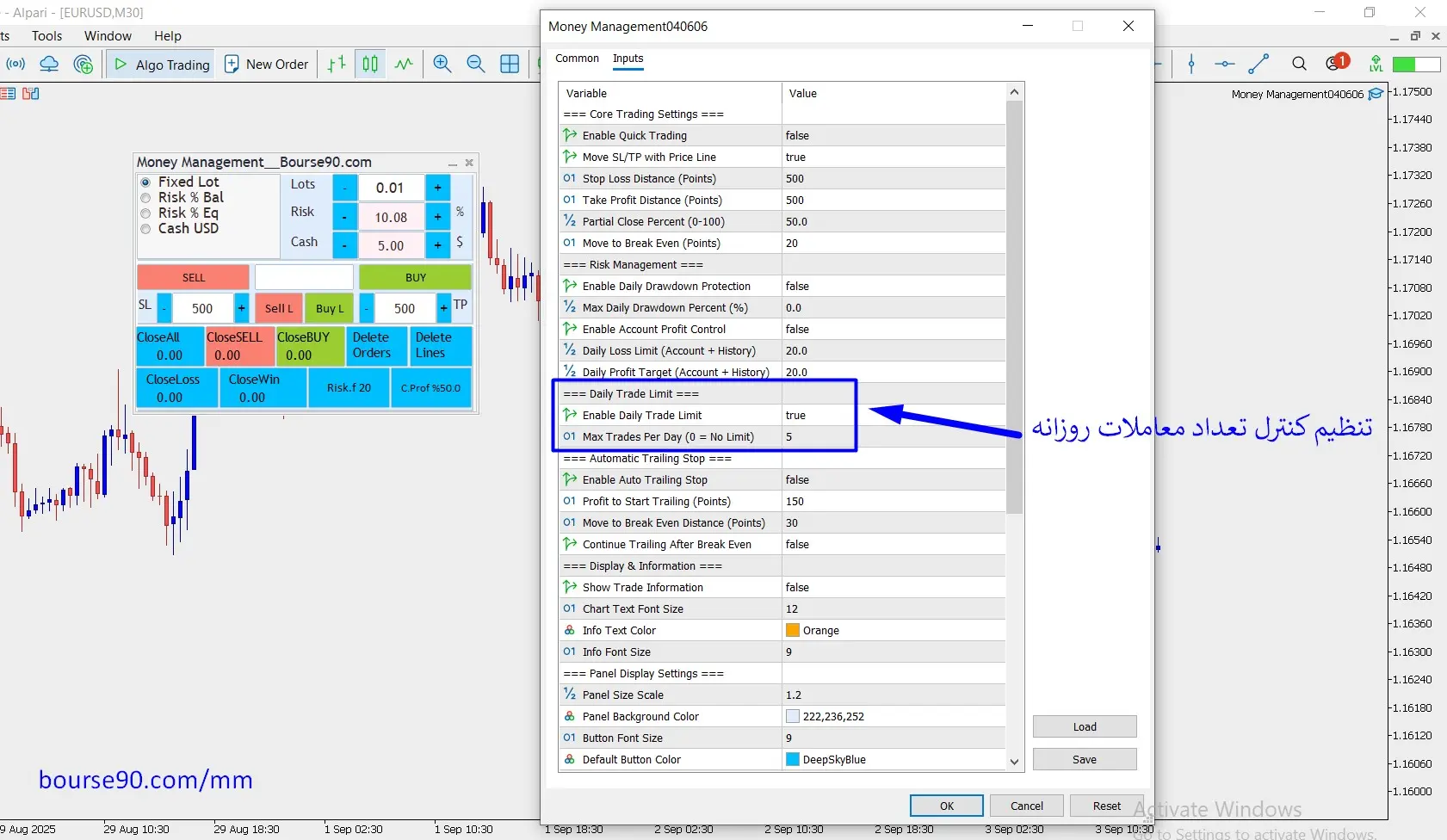Select the line chart icon
1447x840 pixels.
pyautogui.click(x=404, y=64)
